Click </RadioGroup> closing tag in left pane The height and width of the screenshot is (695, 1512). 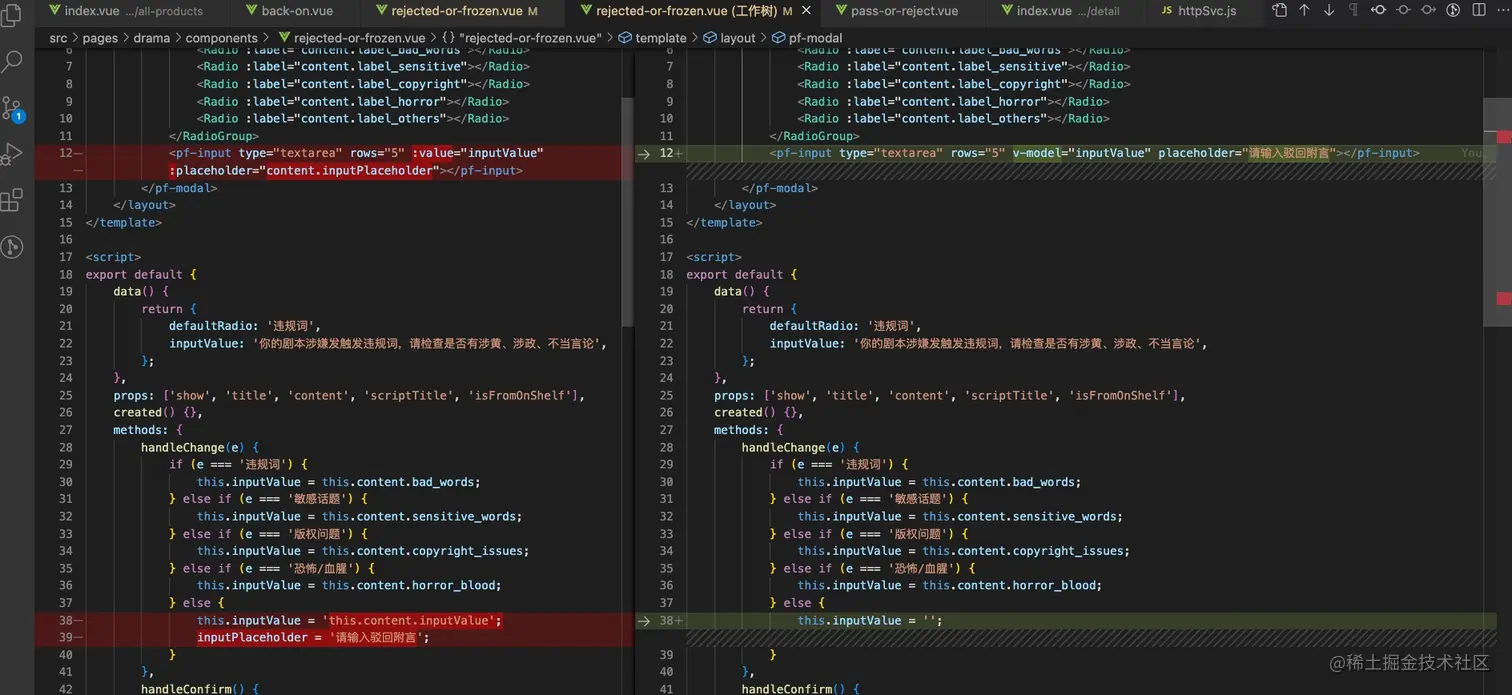point(214,136)
